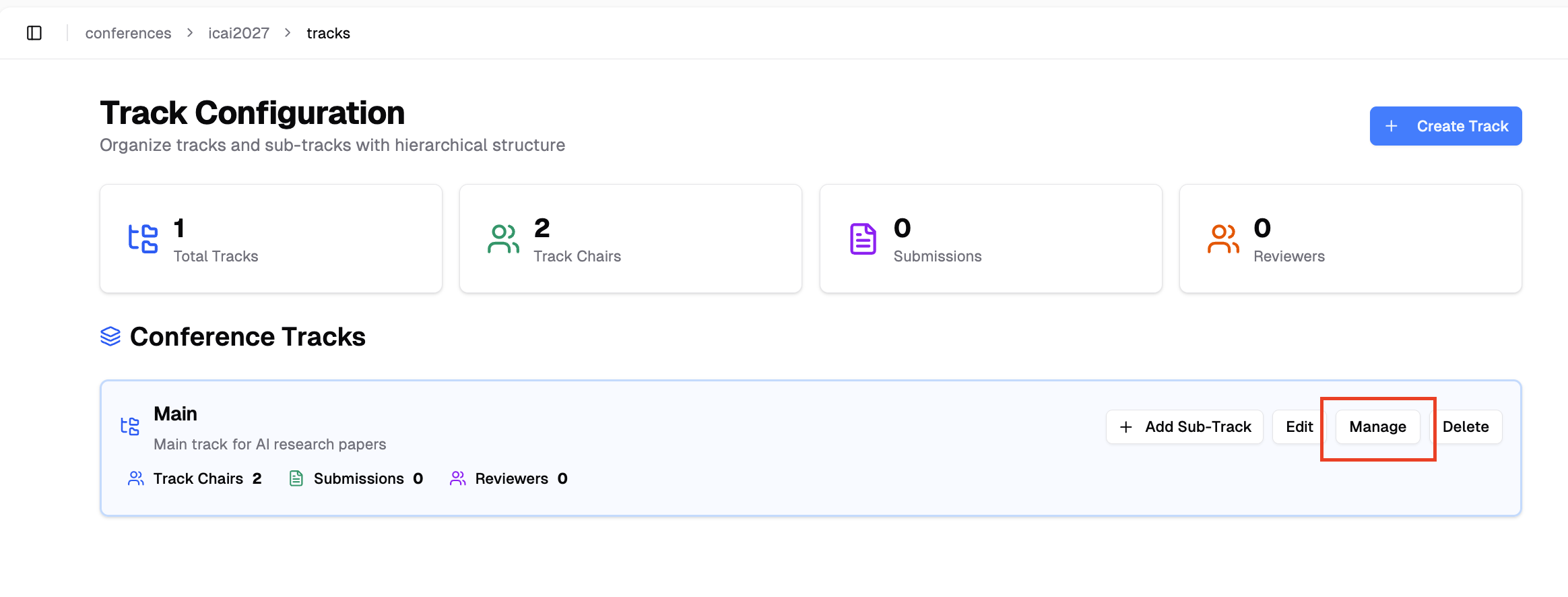Click the orange Reviewers people icon
This screenshot has height=597, width=1568.
(x=1223, y=239)
